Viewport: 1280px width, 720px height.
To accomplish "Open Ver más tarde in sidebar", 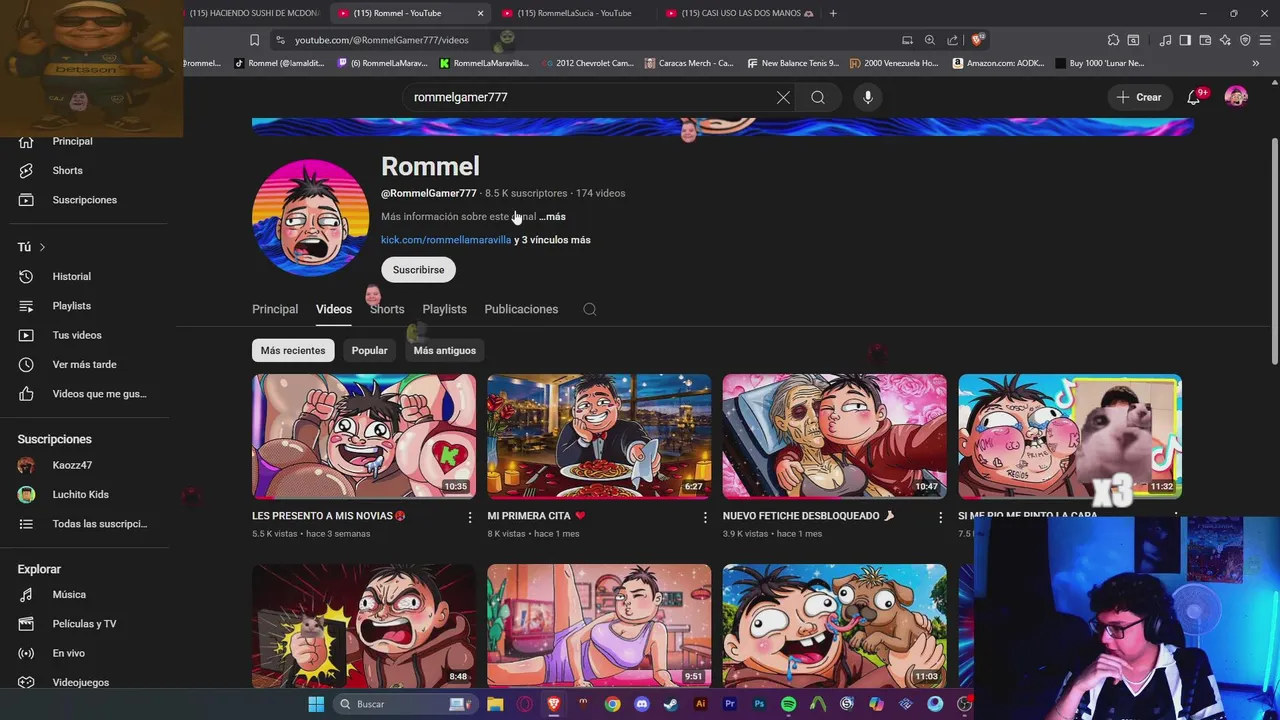I will click(84, 364).
